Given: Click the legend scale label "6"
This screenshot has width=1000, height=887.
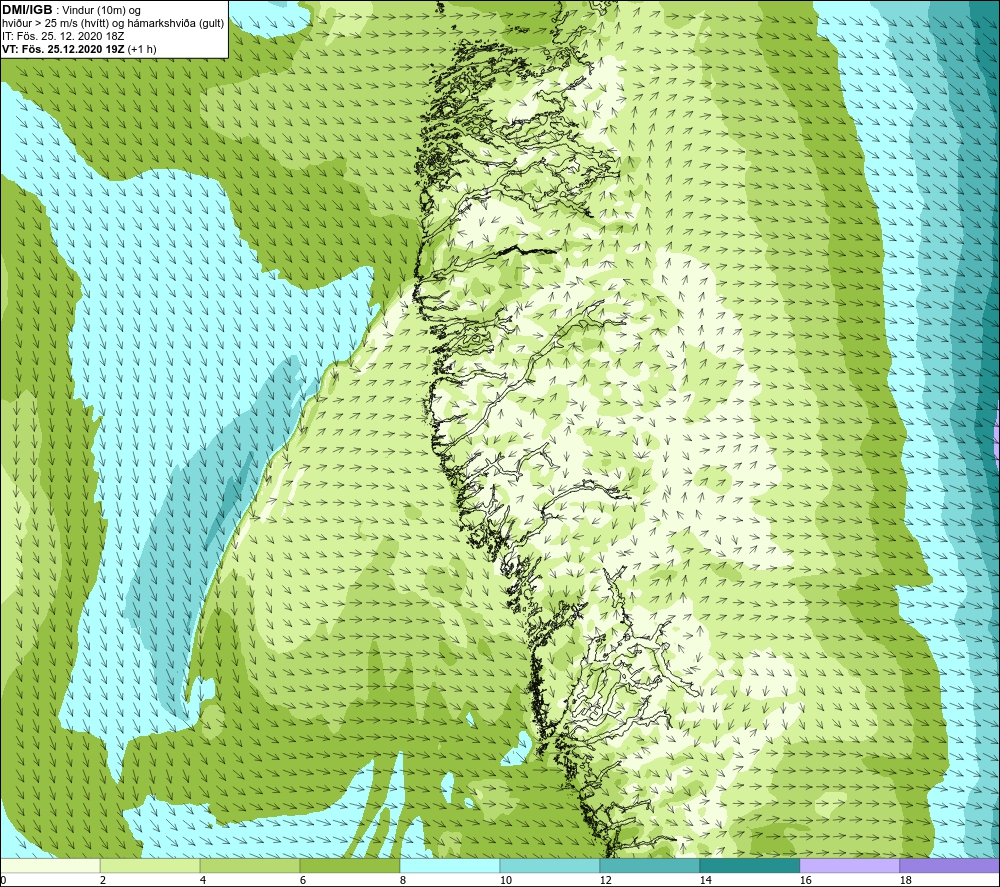Looking at the screenshot, I should (303, 881).
